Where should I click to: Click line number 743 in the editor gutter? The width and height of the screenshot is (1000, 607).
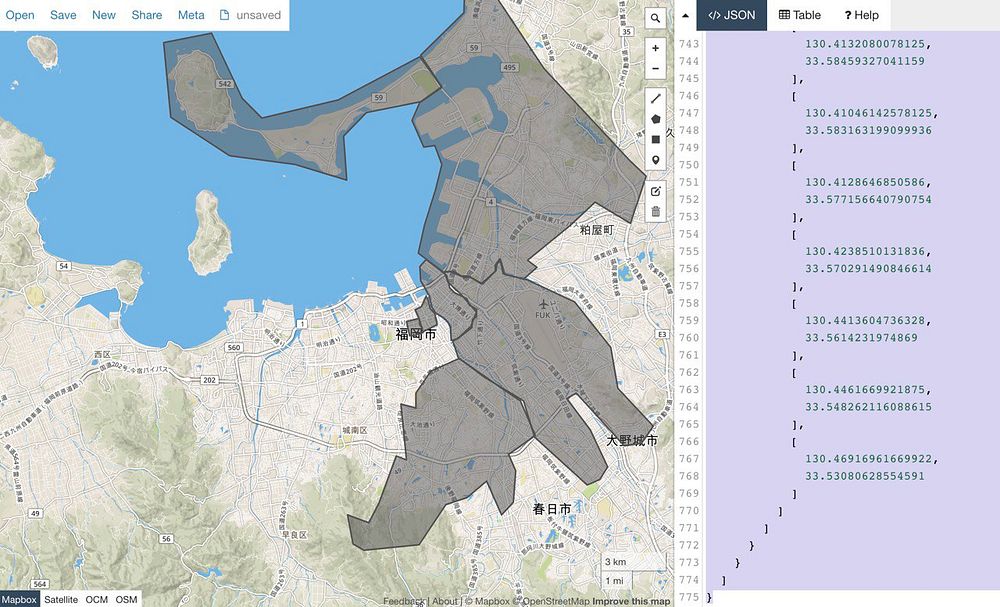689,44
